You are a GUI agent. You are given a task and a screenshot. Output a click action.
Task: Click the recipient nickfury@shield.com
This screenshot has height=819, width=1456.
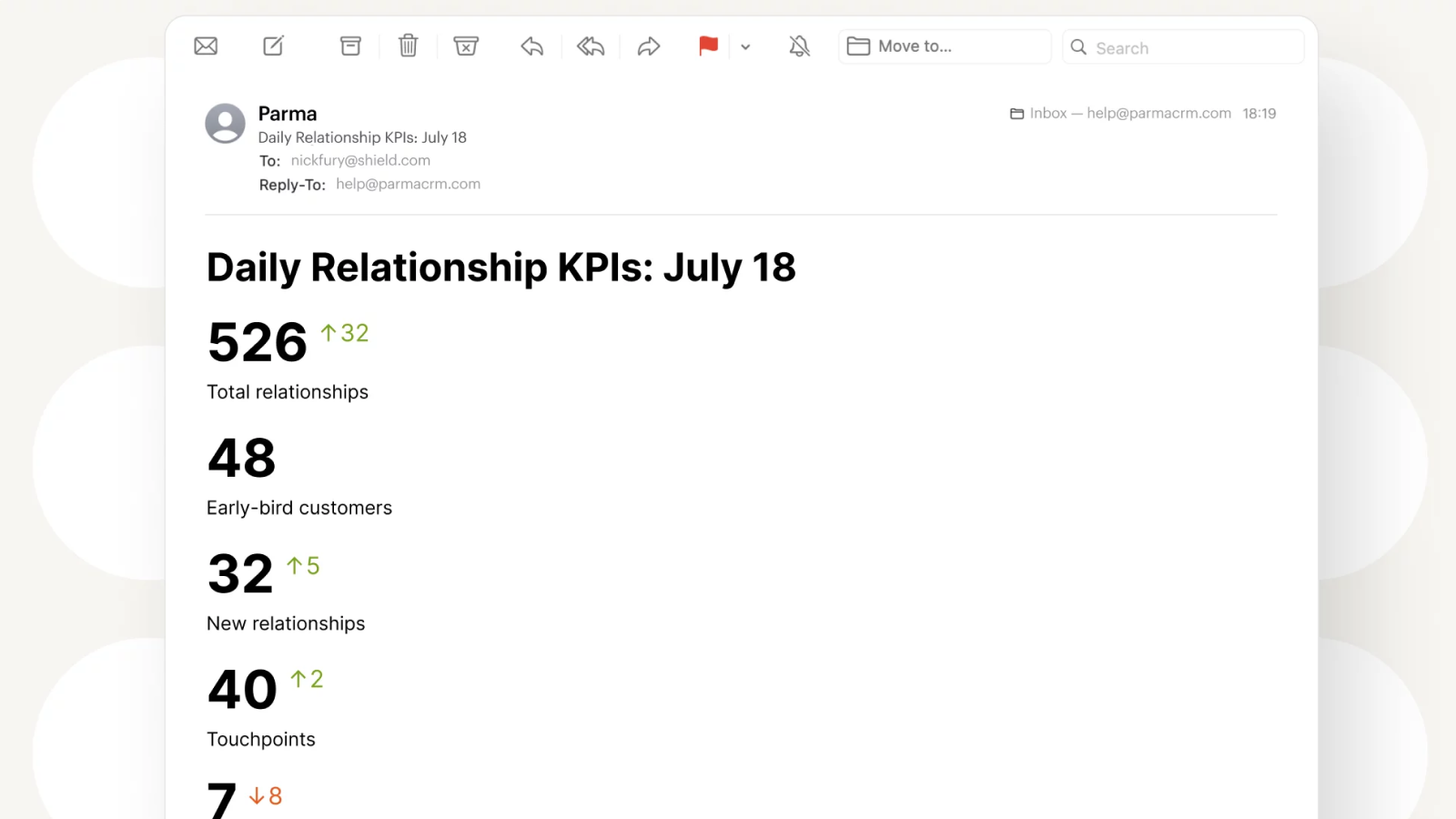359,159
